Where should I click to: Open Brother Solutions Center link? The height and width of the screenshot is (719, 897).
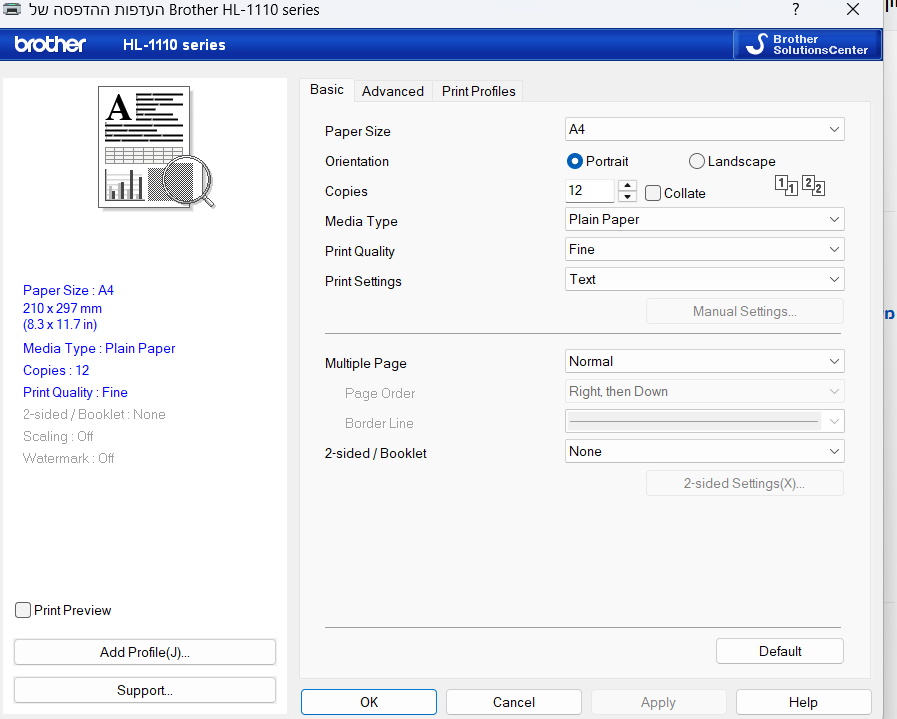click(807, 45)
